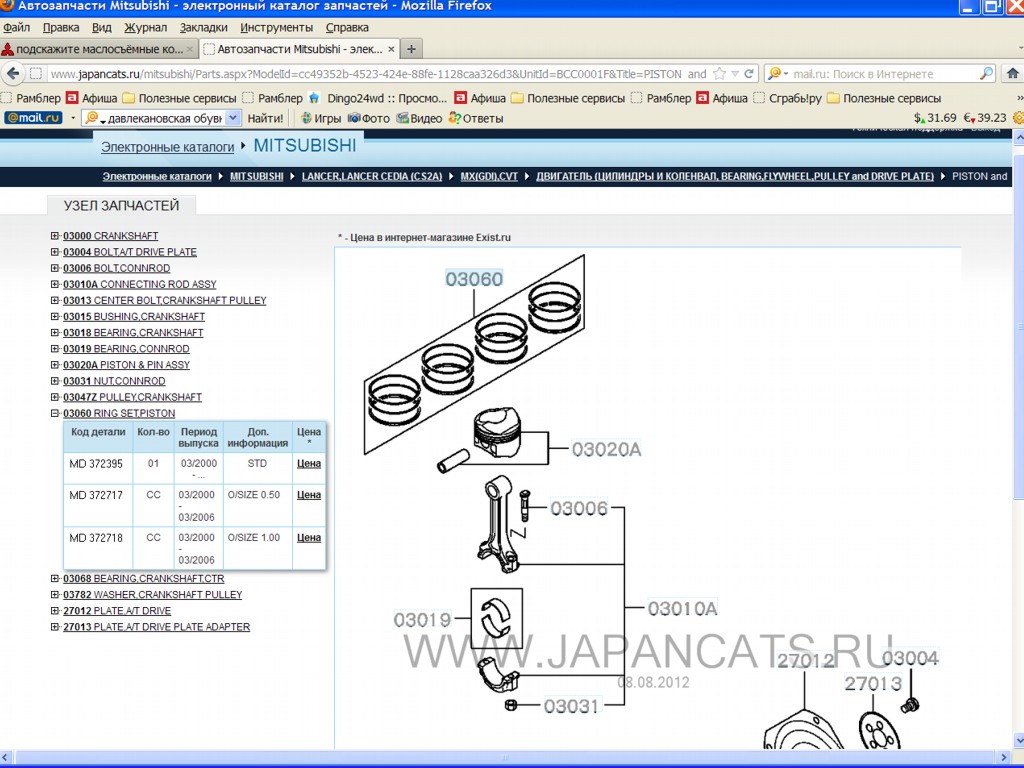Open Фото in the mail.ru toolbar
The height and width of the screenshot is (768, 1024).
coord(368,118)
